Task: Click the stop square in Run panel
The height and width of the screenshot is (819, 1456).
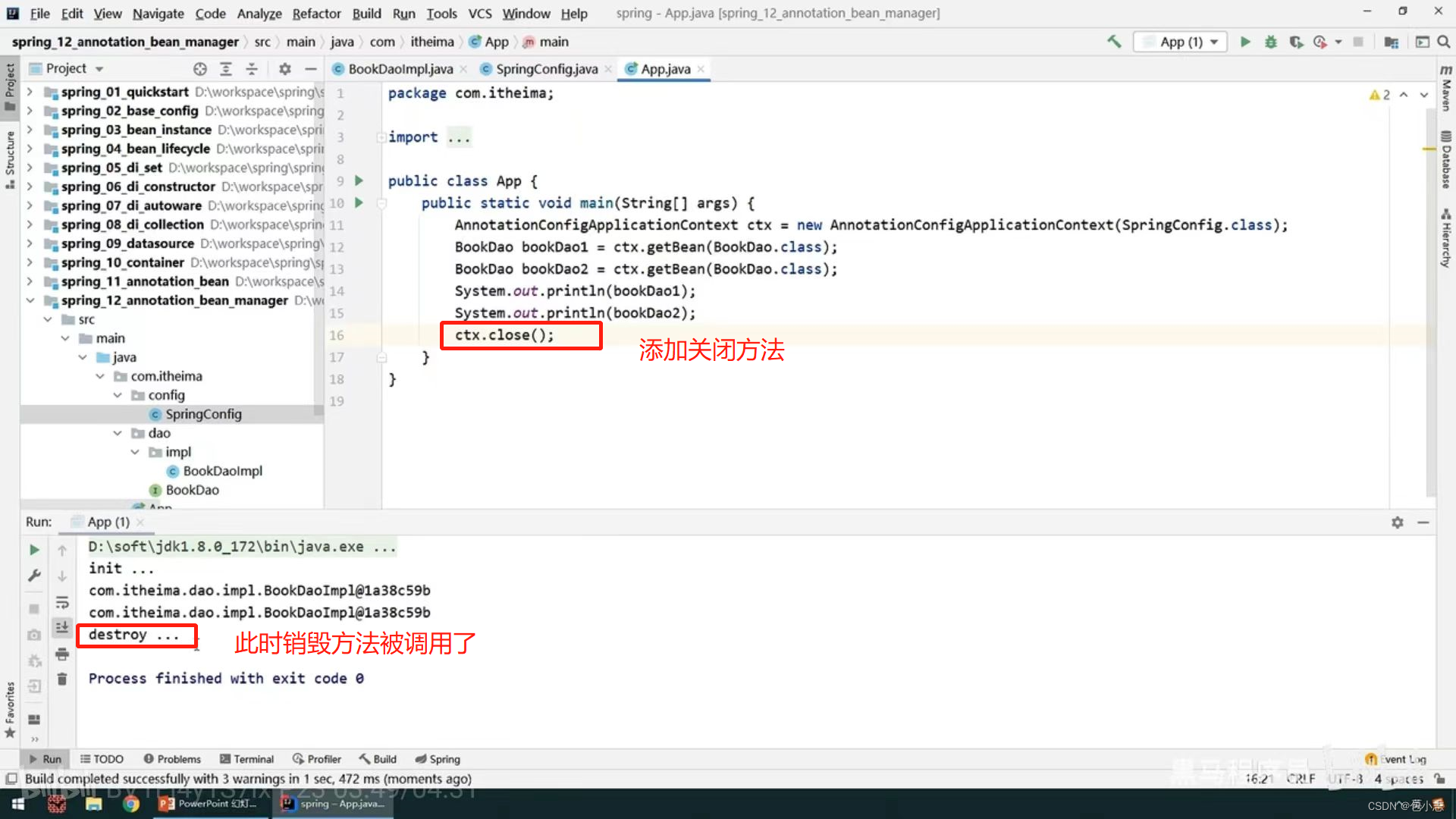Action: pos(34,609)
